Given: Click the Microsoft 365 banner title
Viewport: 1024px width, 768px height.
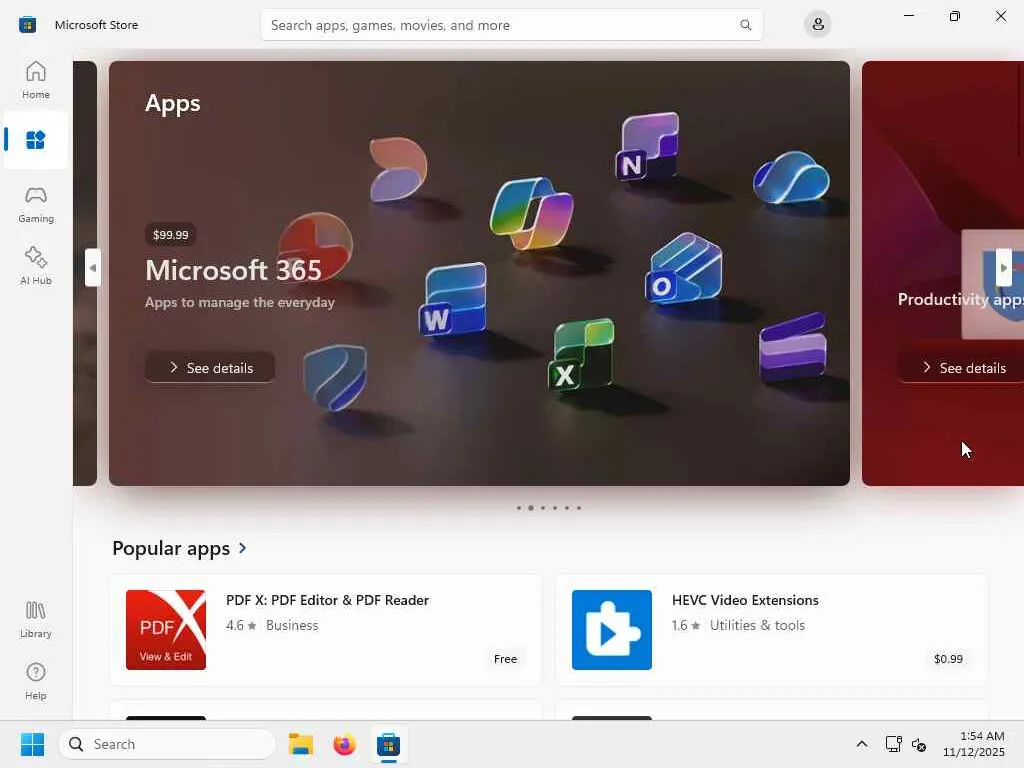Looking at the screenshot, I should [233, 270].
